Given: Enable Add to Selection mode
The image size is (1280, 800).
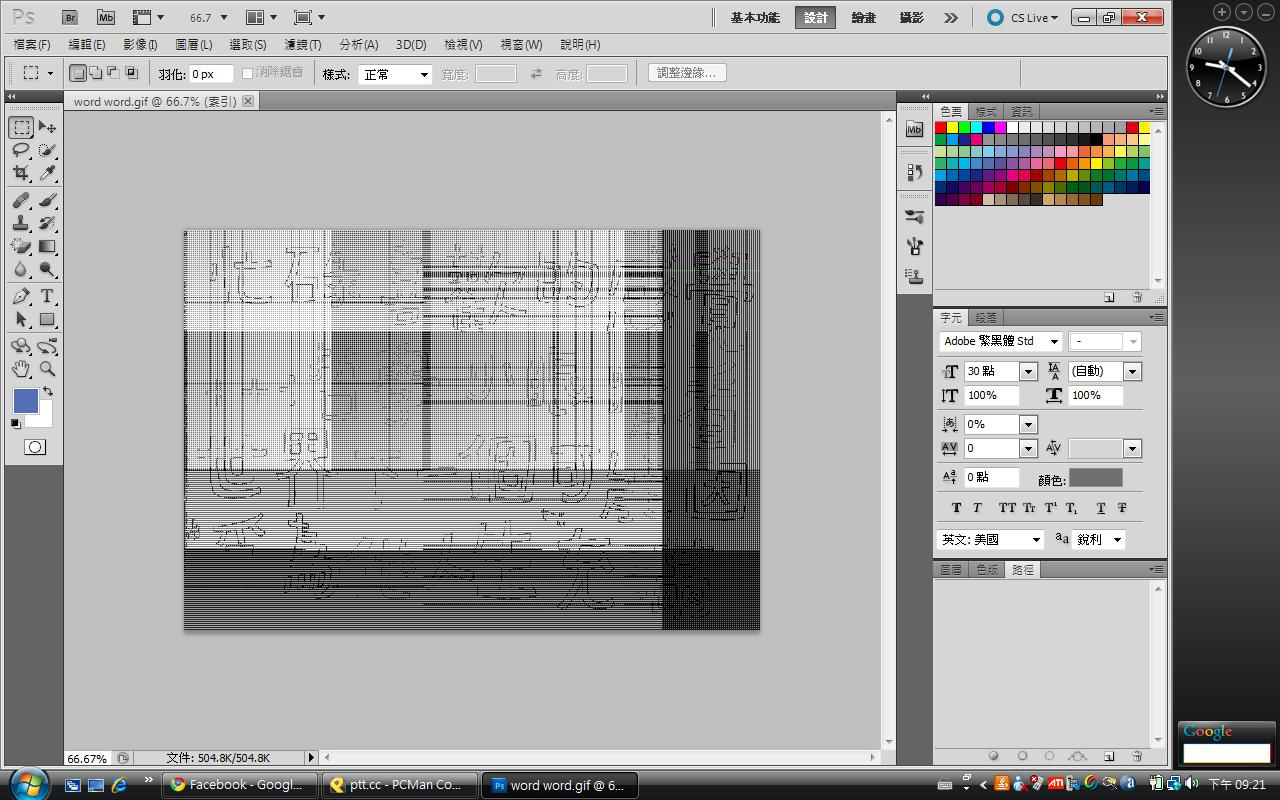Looking at the screenshot, I should (x=96, y=73).
